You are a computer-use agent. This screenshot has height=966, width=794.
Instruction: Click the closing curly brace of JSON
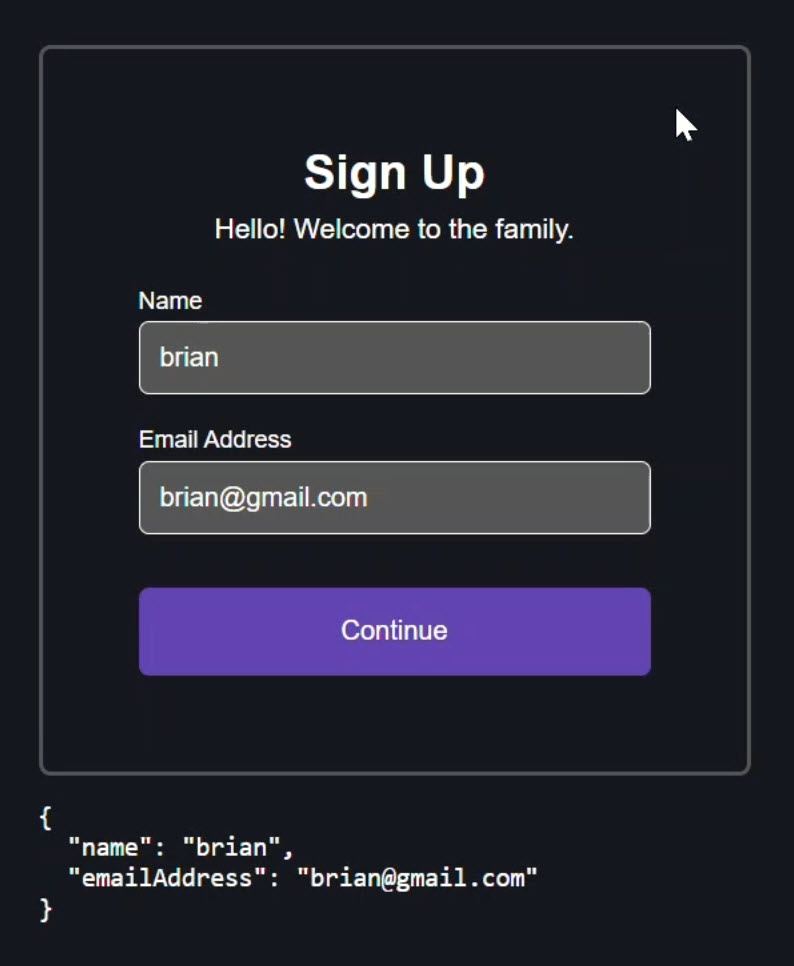[x=45, y=909]
